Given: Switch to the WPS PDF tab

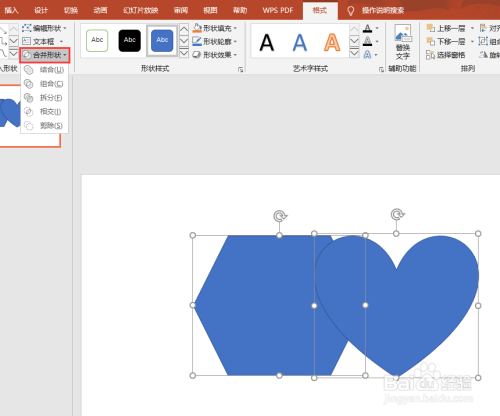Looking at the screenshot, I should [278, 10].
